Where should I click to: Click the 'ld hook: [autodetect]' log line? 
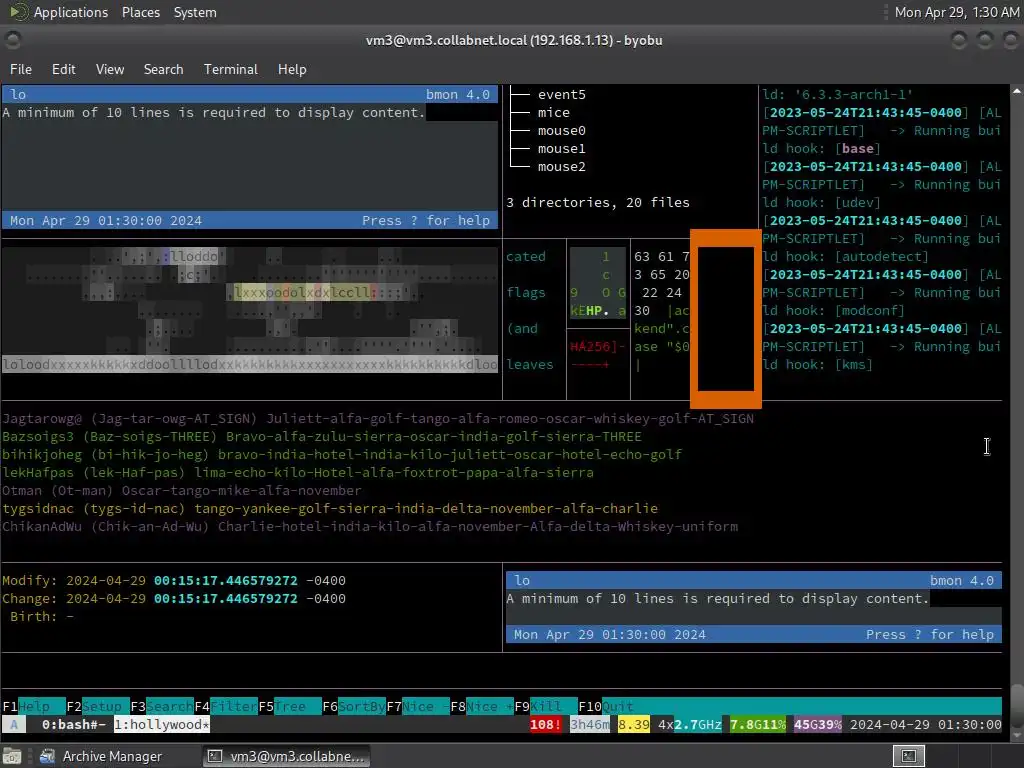click(x=845, y=257)
